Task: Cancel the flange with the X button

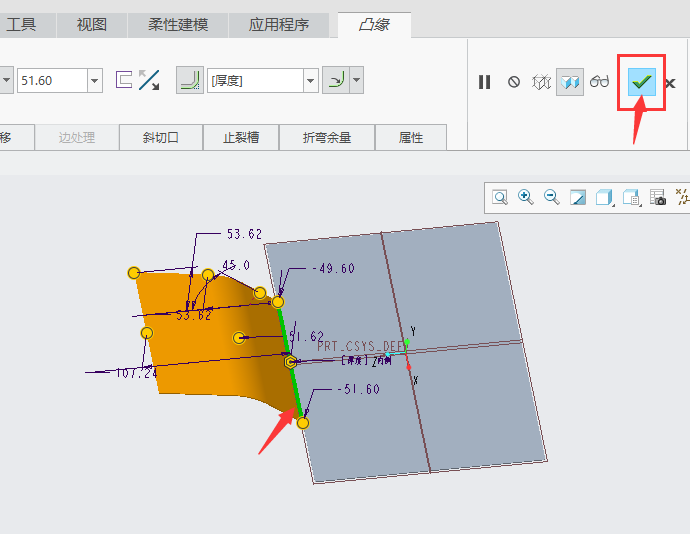Action: (670, 83)
